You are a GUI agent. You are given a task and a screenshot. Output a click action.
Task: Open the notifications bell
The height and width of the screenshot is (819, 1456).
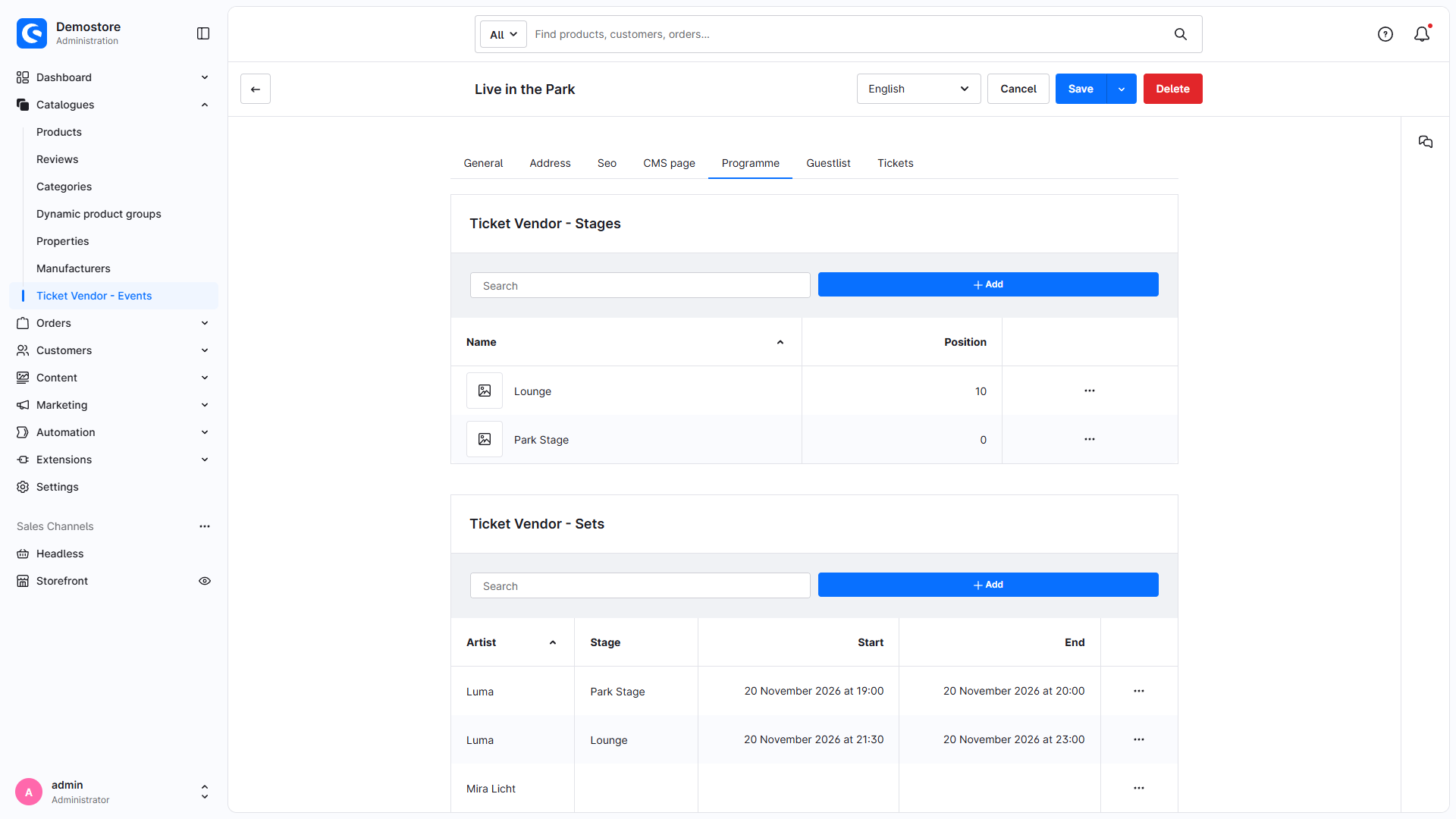pyautogui.click(x=1422, y=34)
